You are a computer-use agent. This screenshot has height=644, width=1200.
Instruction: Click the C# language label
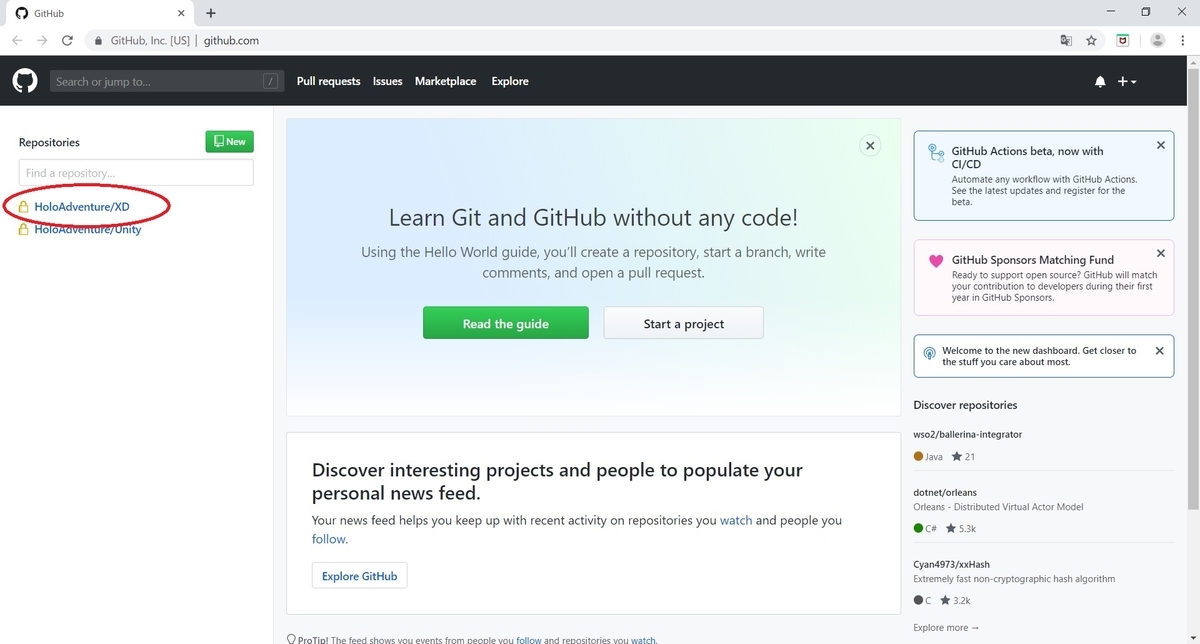coord(931,529)
